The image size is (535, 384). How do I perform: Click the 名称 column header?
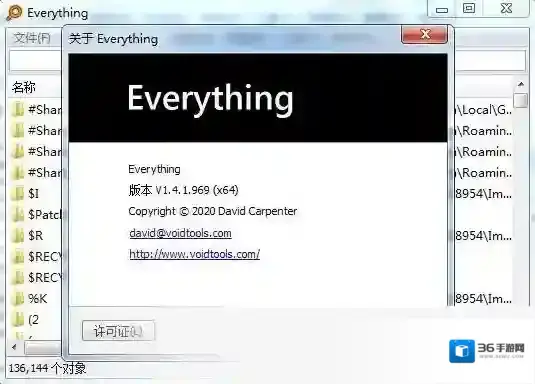point(24,87)
